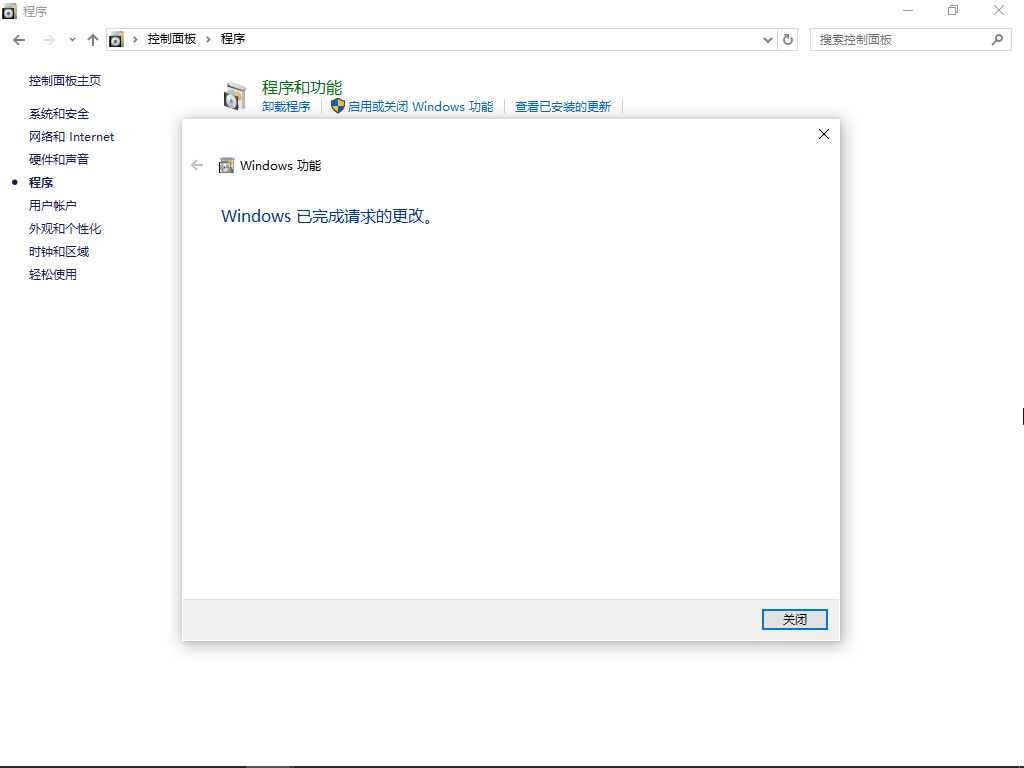Open 查看已安装的更新 link

coord(563,106)
